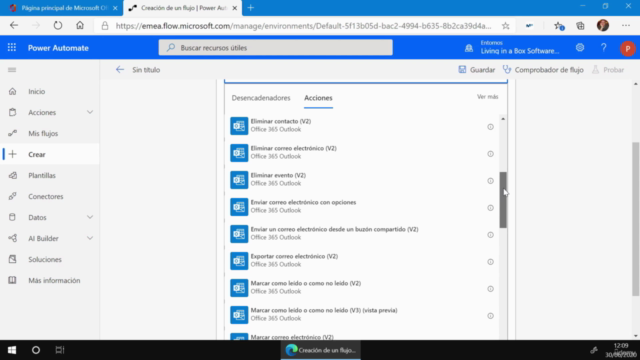Click the browser refresh icon
Screen dimensions: 640x360
tap(58, 25)
